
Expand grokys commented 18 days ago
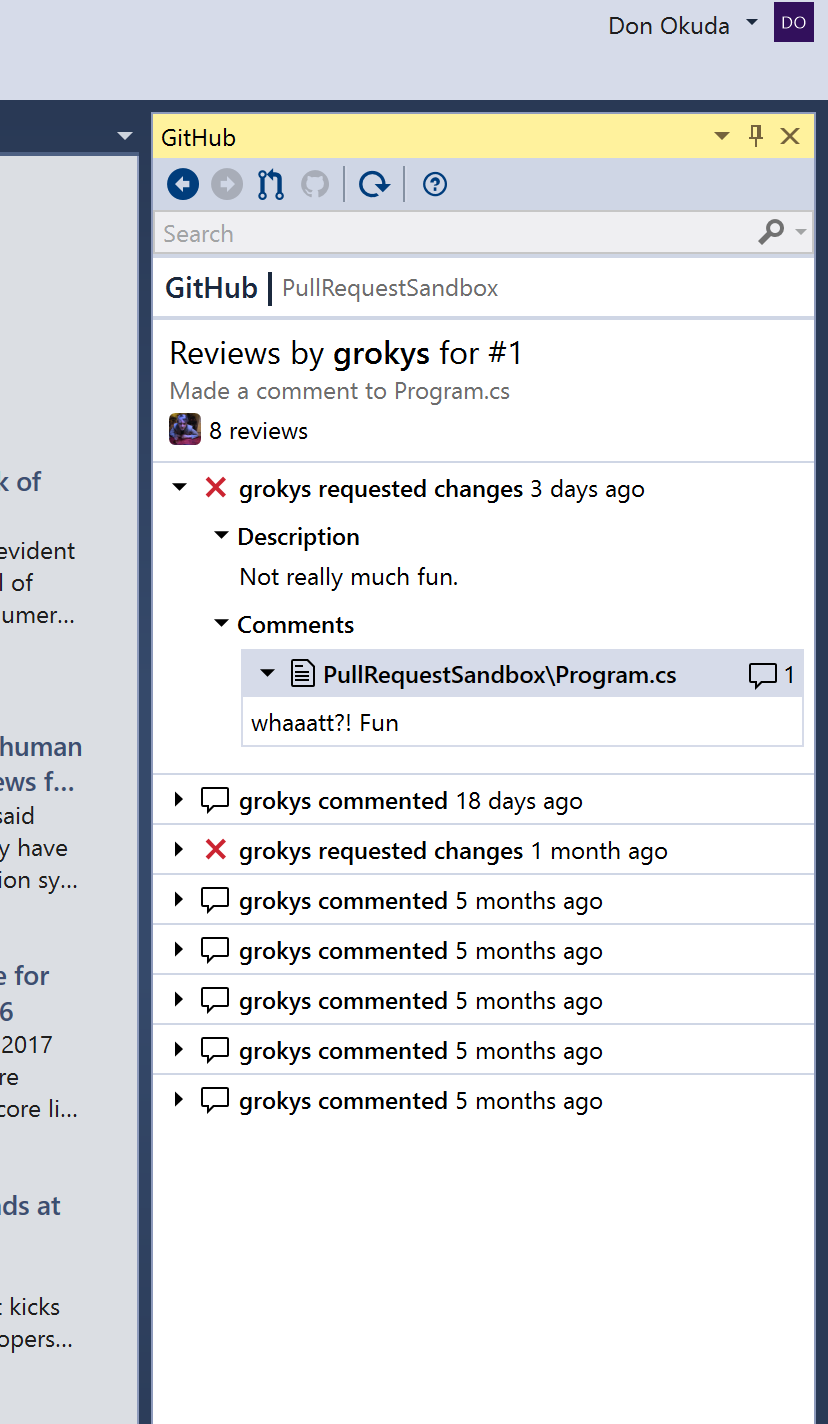pos(180,799)
